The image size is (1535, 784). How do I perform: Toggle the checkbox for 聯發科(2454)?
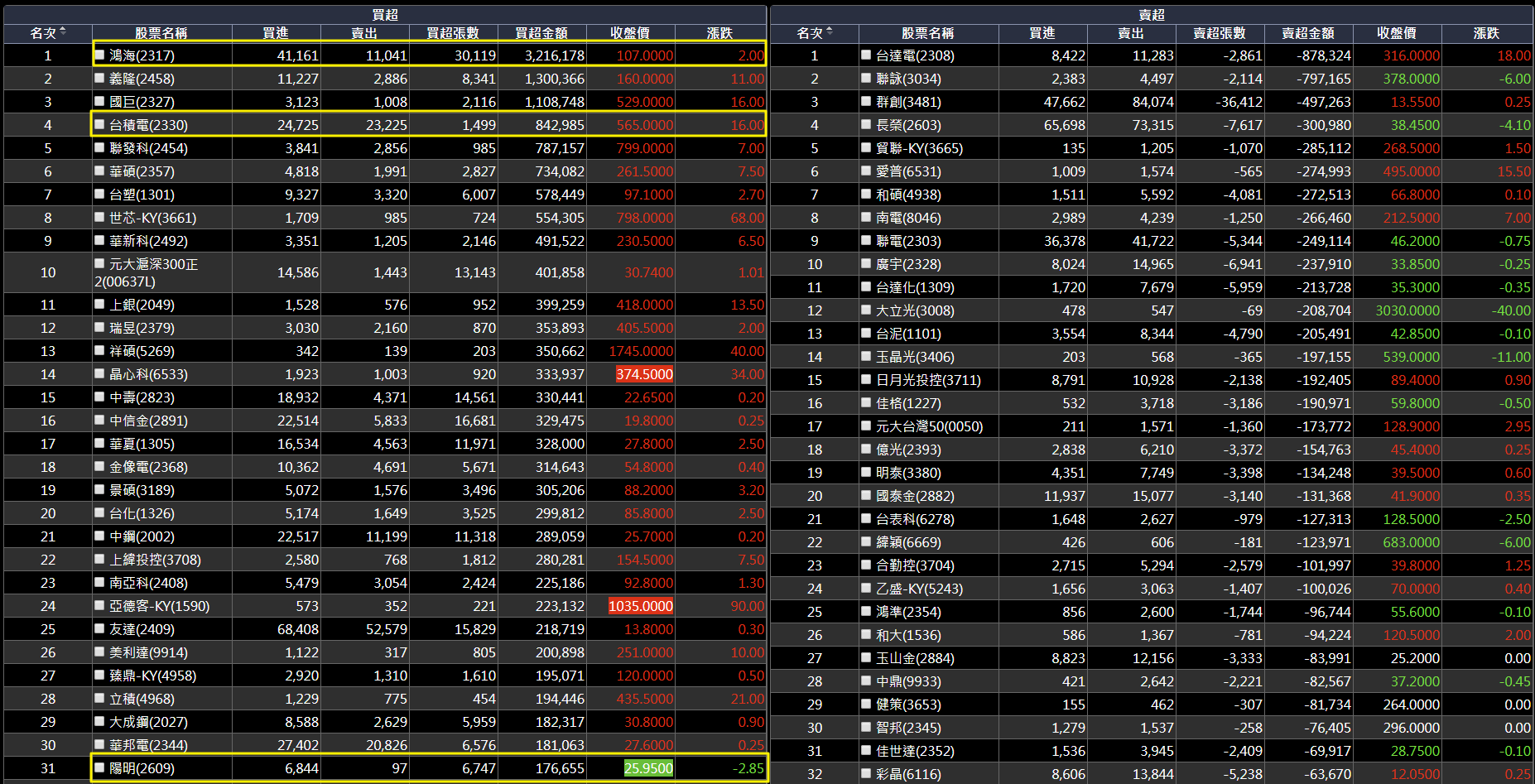(99, 147)
